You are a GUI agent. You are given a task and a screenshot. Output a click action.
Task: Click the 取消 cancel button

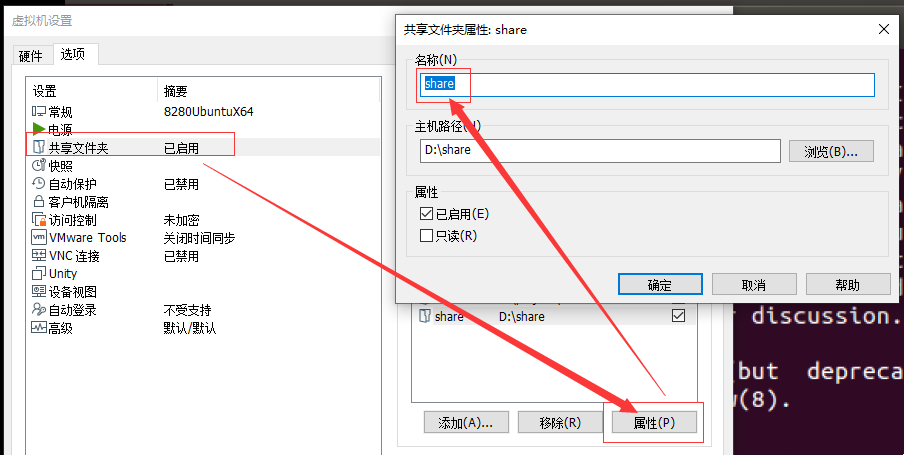tap(754, 284)
